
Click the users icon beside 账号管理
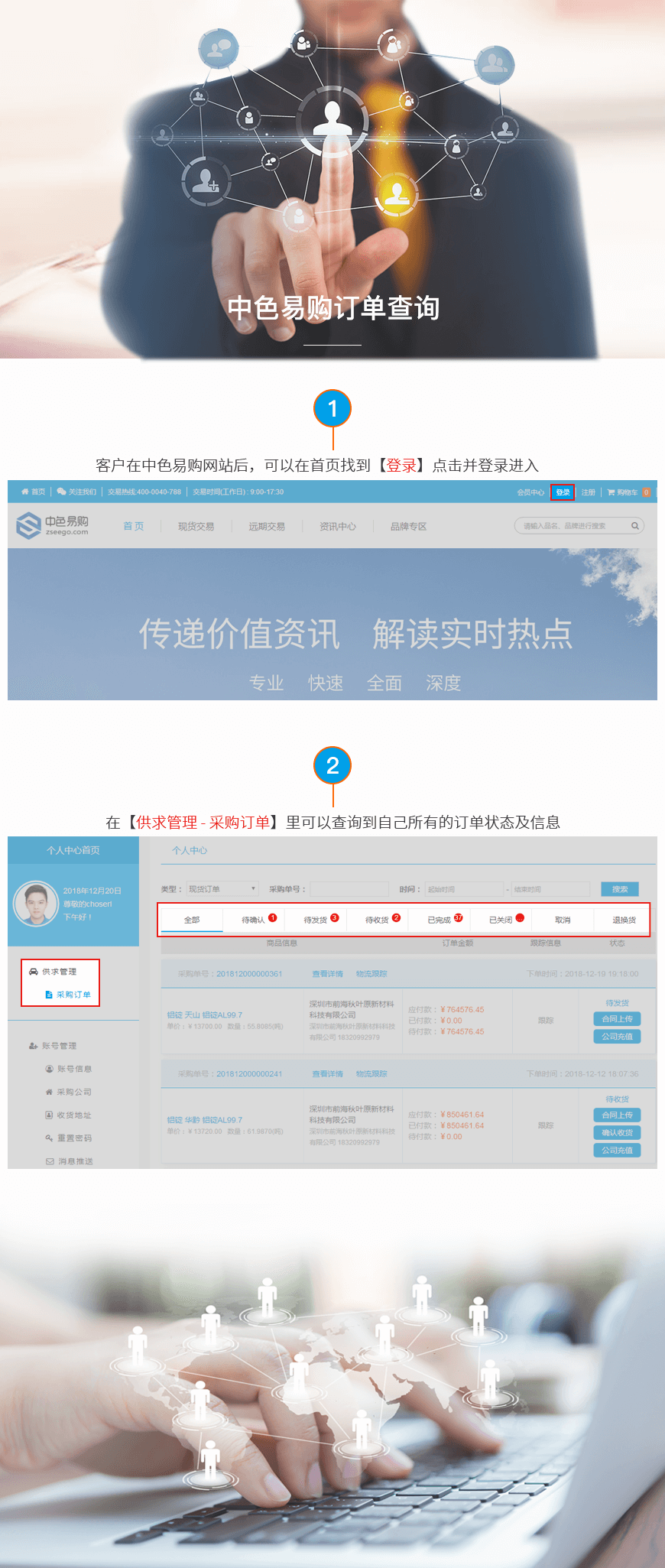[34, 1046]
